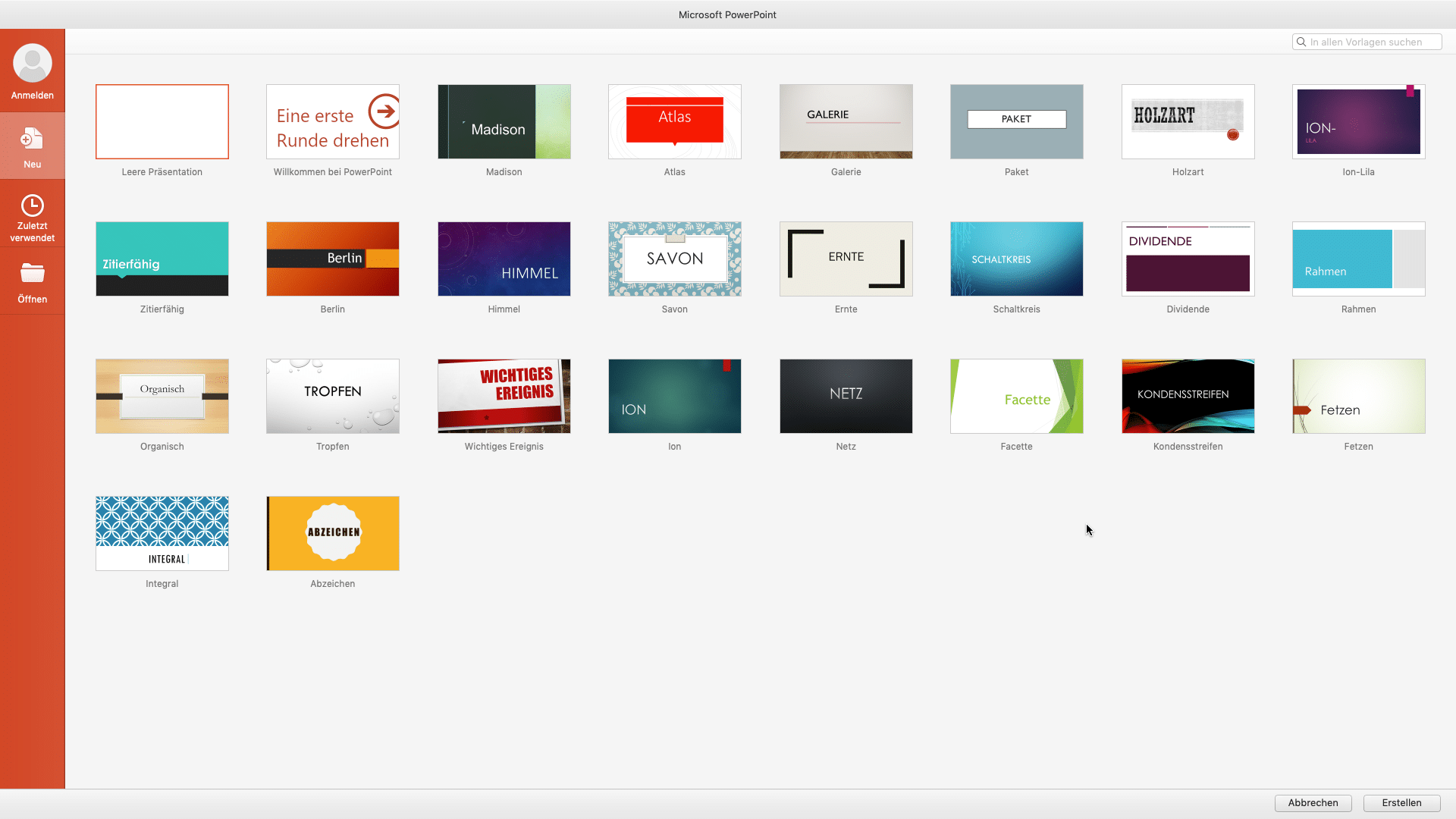
Task: Choose the Tropfen template thumbnail
Action: tap(333, 397)
